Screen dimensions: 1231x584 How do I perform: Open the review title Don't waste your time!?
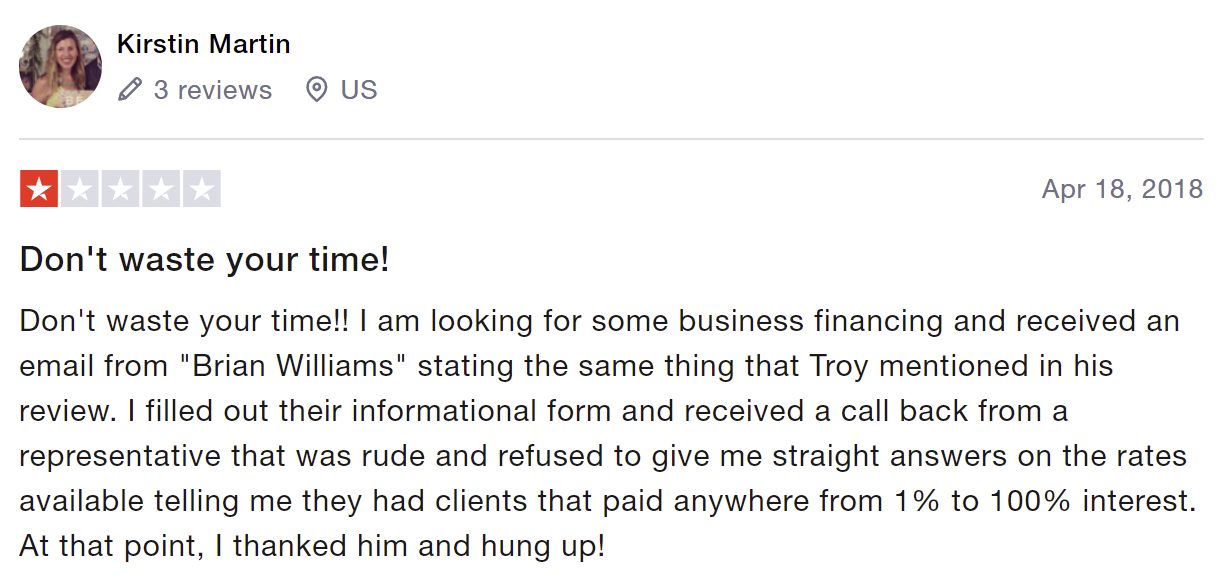(204, 260)
